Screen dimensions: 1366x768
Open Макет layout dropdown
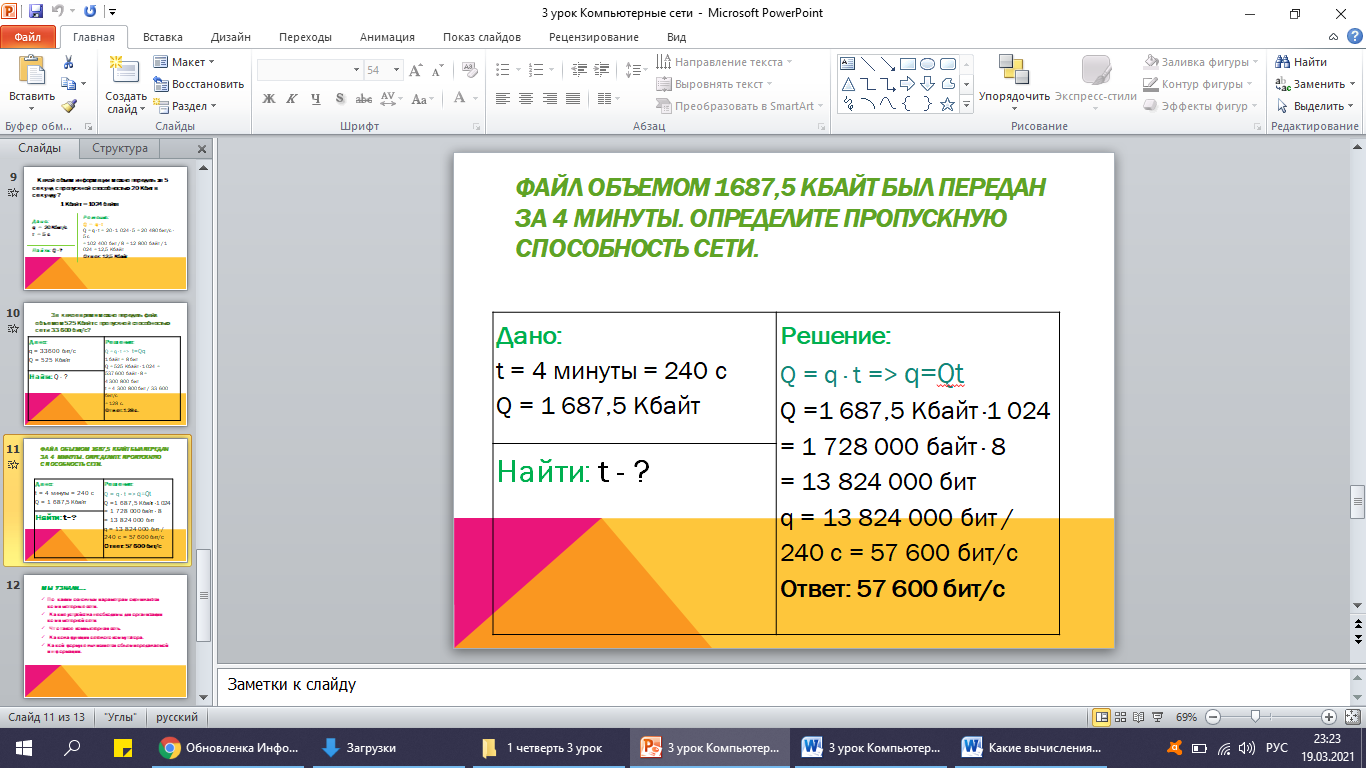coord(185,62)
